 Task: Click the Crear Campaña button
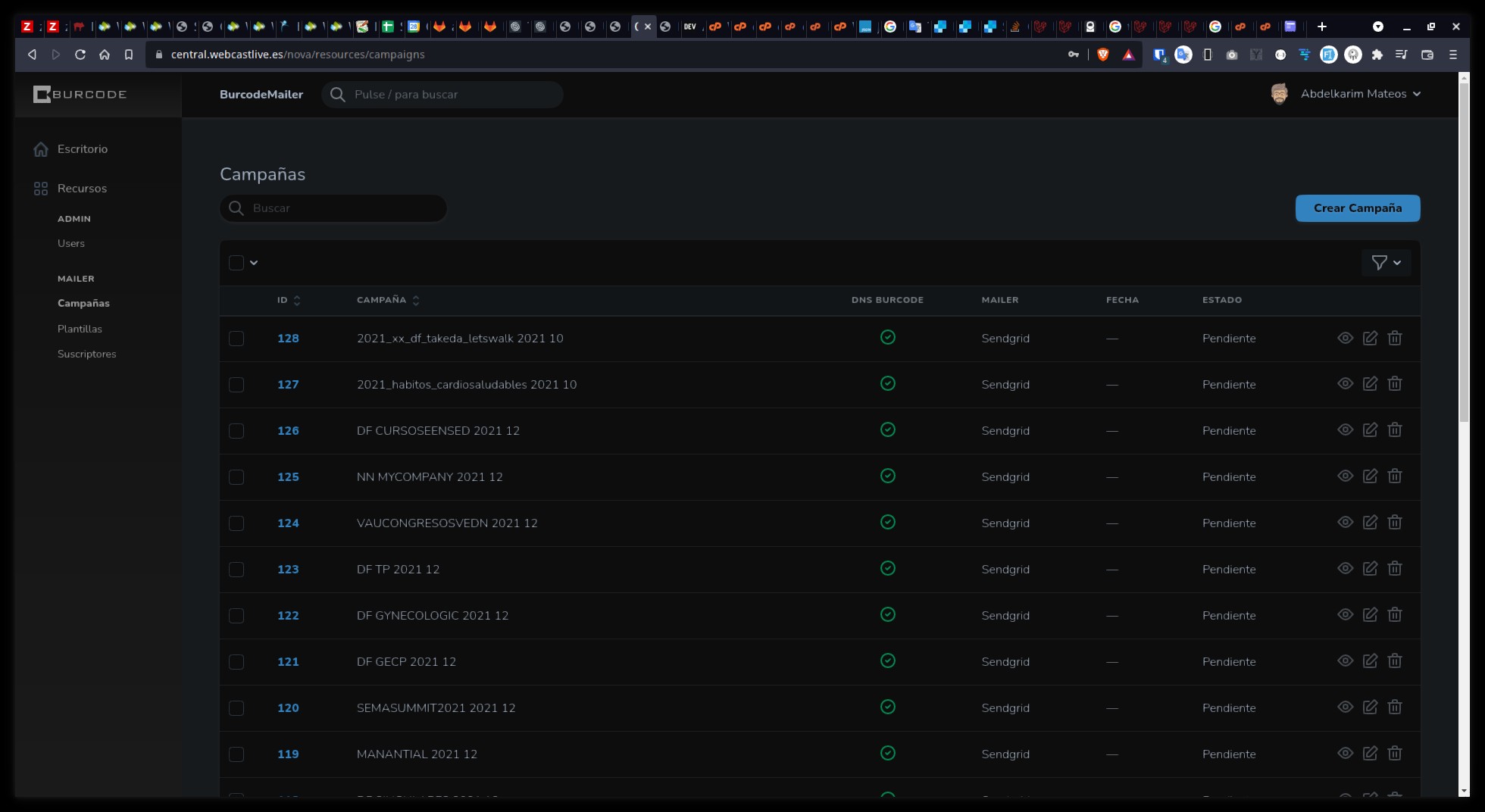pyautogui.click(x=1357, y=208)
